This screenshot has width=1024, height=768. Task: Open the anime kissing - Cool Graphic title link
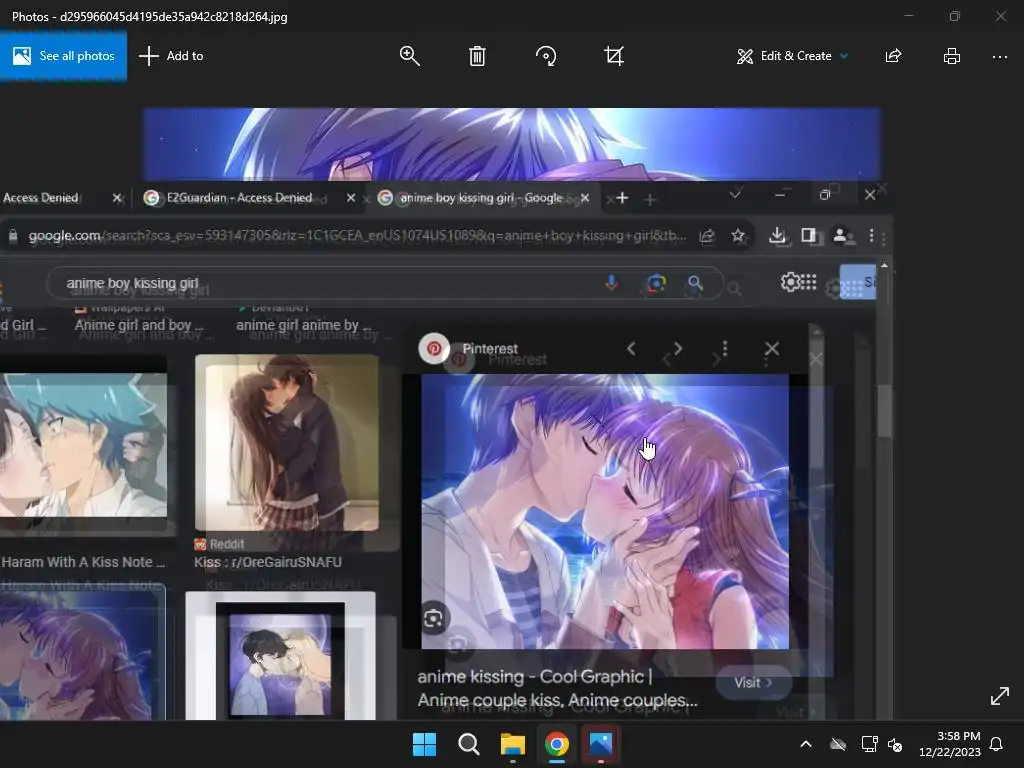coord(557,688)
